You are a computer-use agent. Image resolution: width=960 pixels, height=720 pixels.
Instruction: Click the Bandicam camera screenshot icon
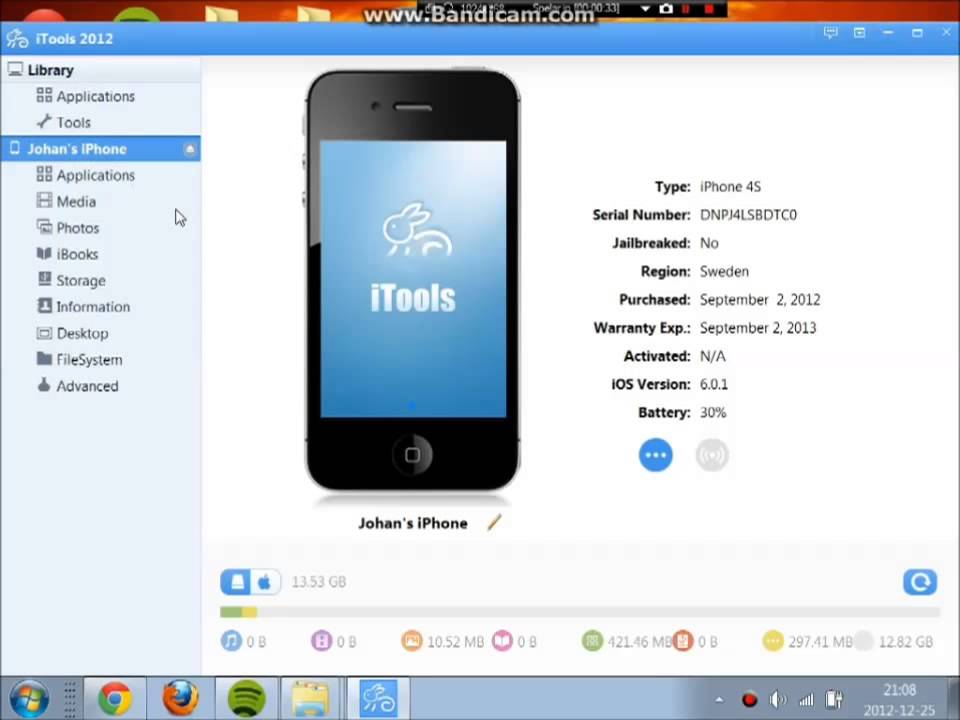coord(666,9)
